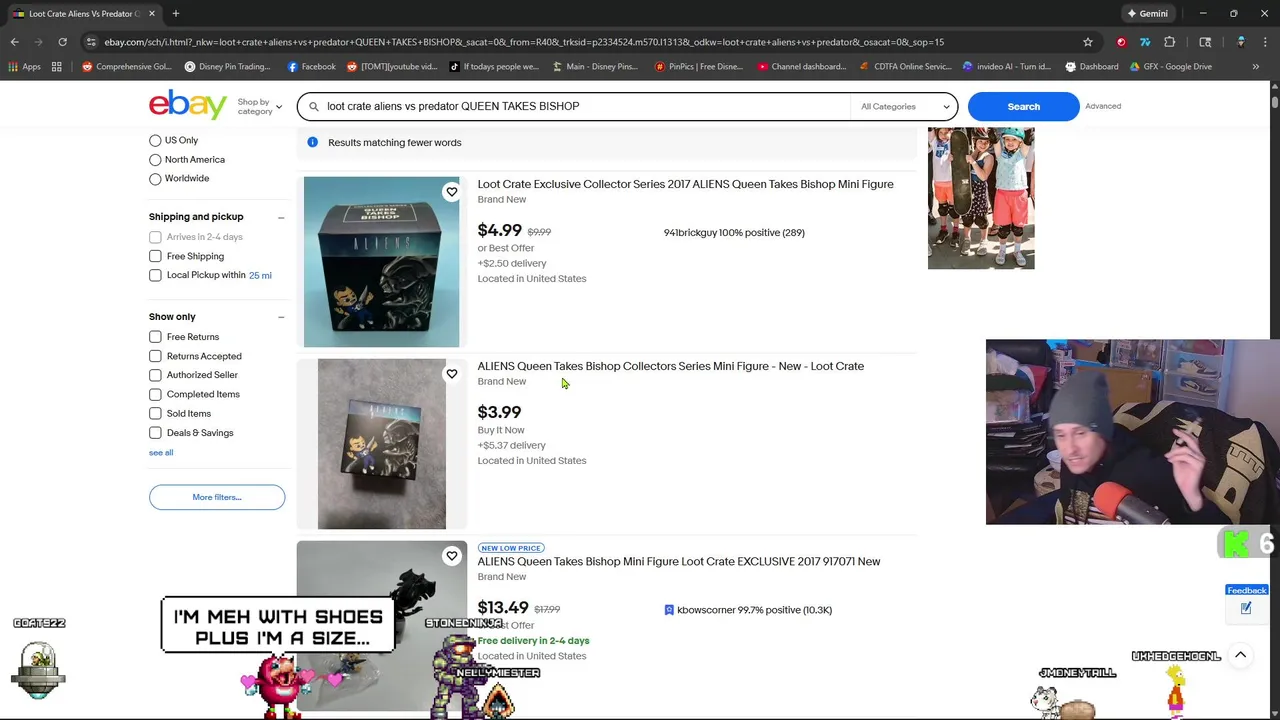Reload the current browser page
The height and width of the screenshot is (720, 1280).
[62, 42]
